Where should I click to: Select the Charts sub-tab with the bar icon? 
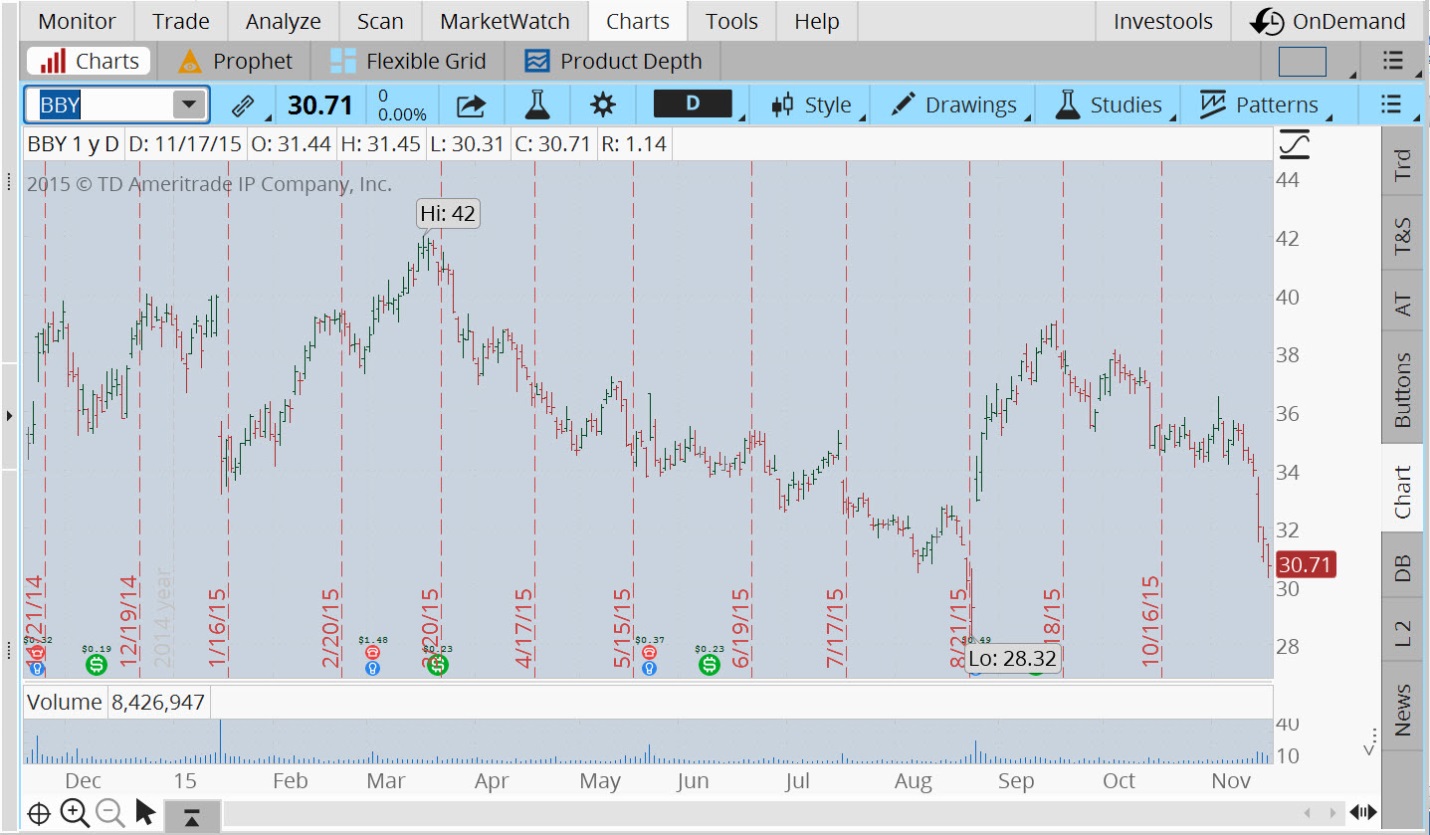[89, 61]
